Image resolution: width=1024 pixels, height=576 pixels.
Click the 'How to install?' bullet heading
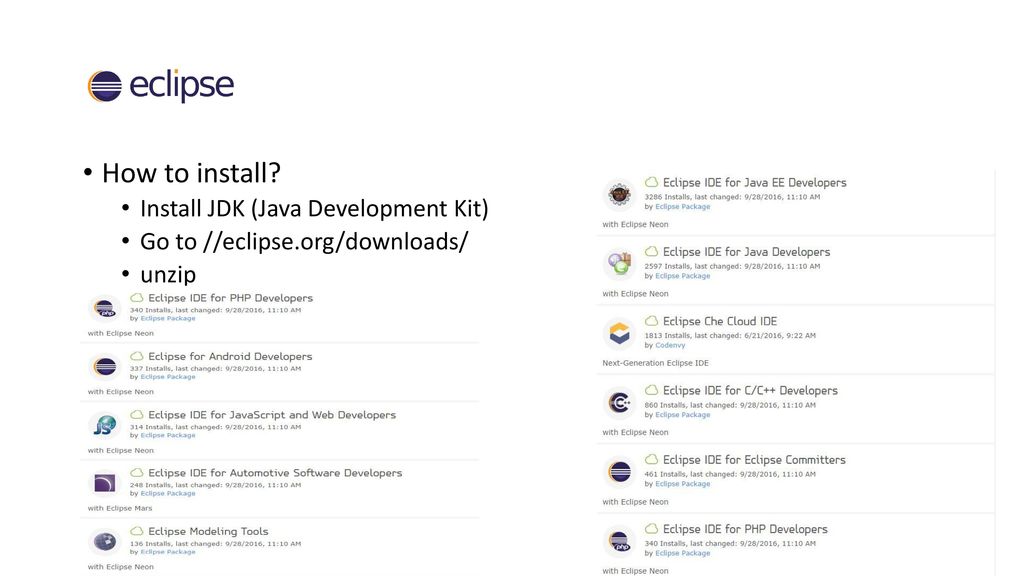[191, 174]
